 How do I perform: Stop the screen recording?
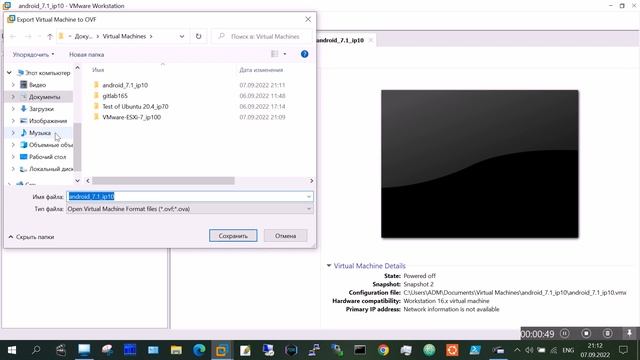pos(586,333)
